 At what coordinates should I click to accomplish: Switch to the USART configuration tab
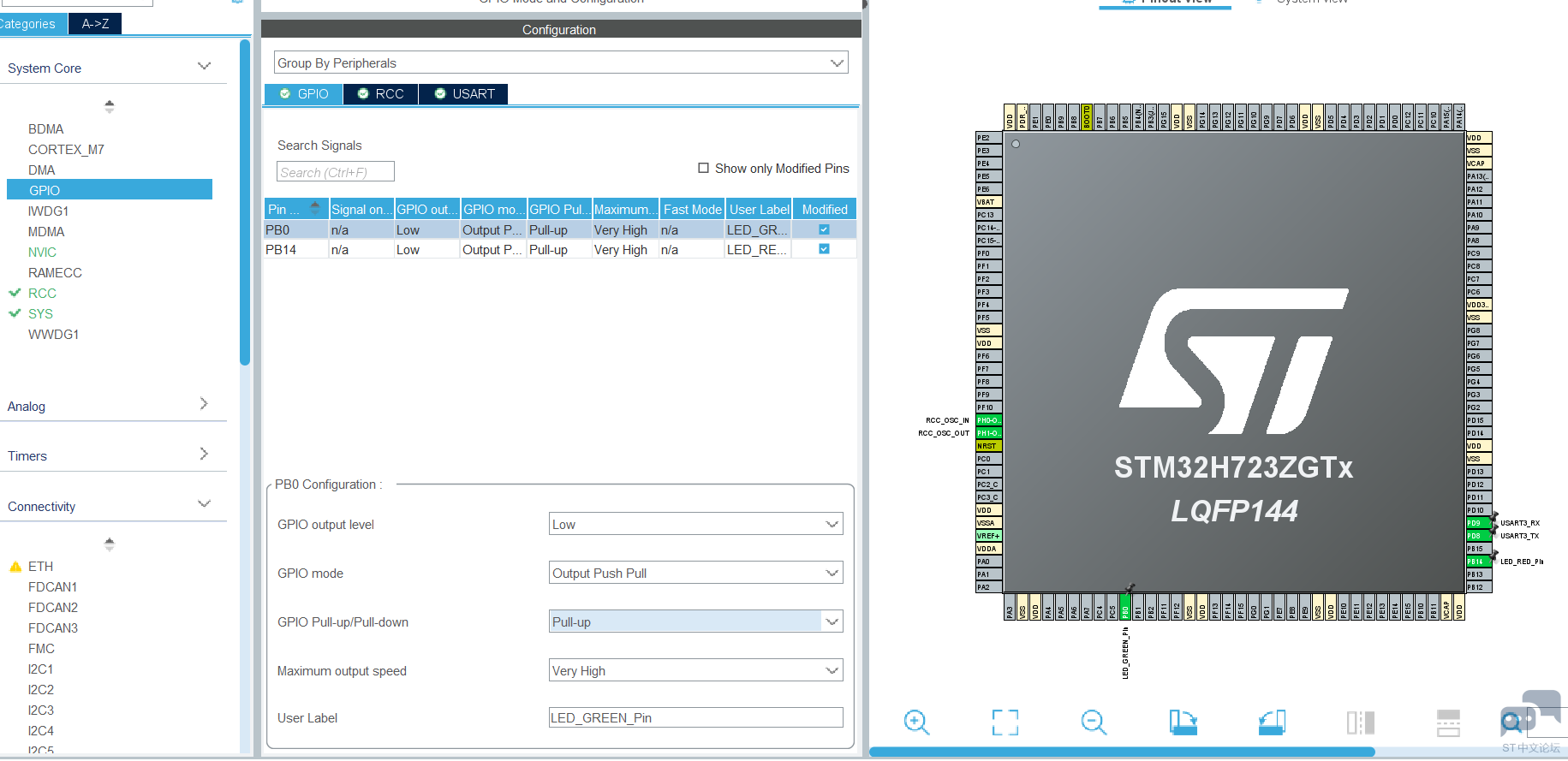464,93
